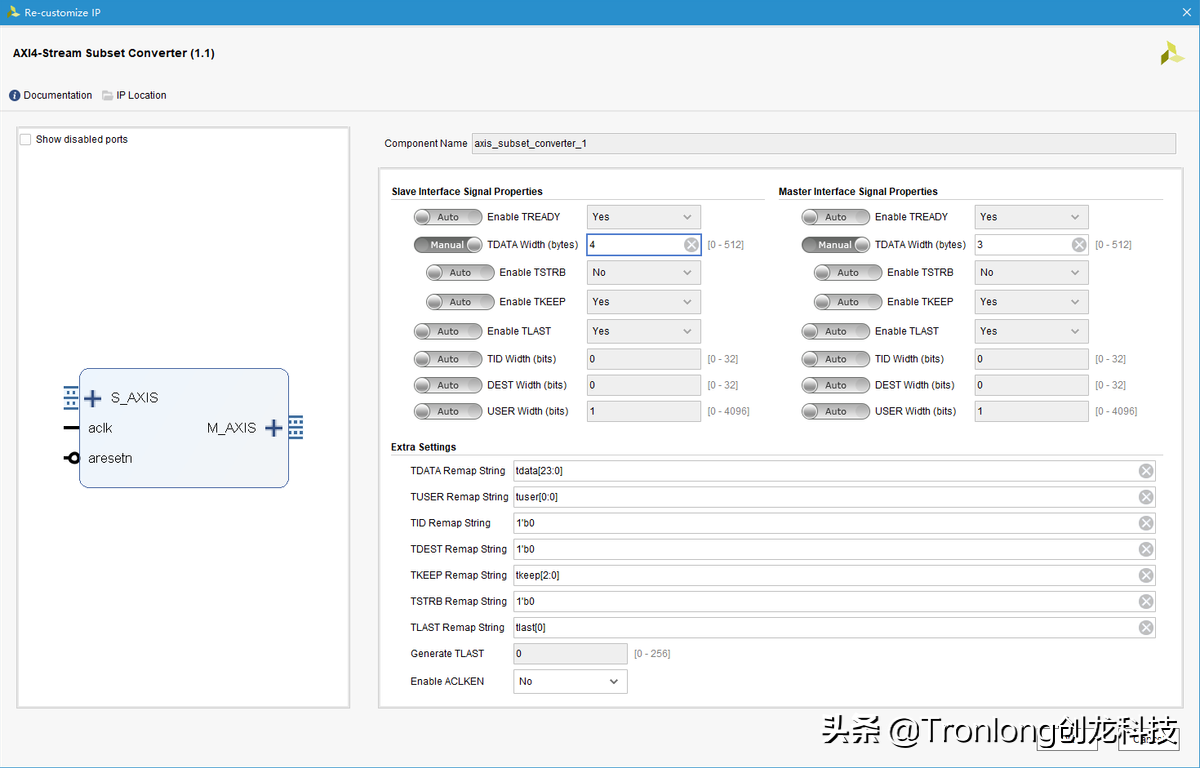Viewport: 1200px width, 768px height.
Task: Clear the TUSER Remap String field
Action: point(1146,497)
